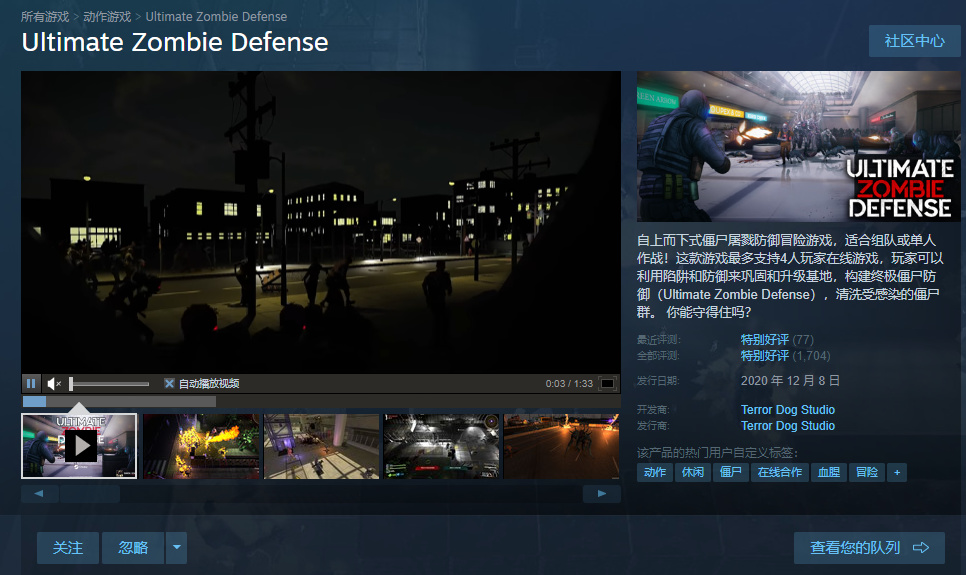Screen dimensions: 966x575
Task: Click the thumbnail strip scrollbar handle
Action: point(90,494)
